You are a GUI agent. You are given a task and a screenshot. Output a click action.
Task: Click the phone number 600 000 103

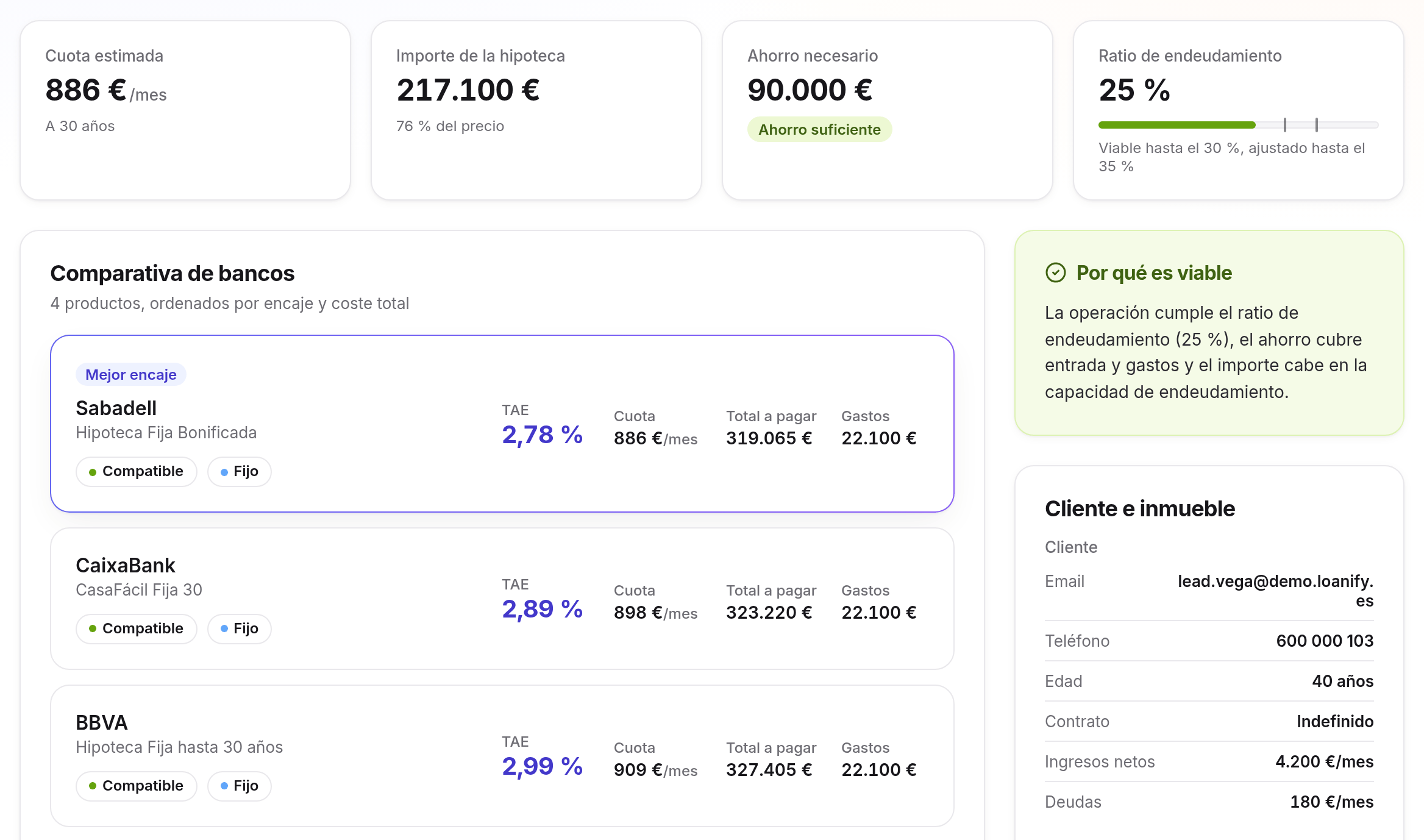point(1325,641)
